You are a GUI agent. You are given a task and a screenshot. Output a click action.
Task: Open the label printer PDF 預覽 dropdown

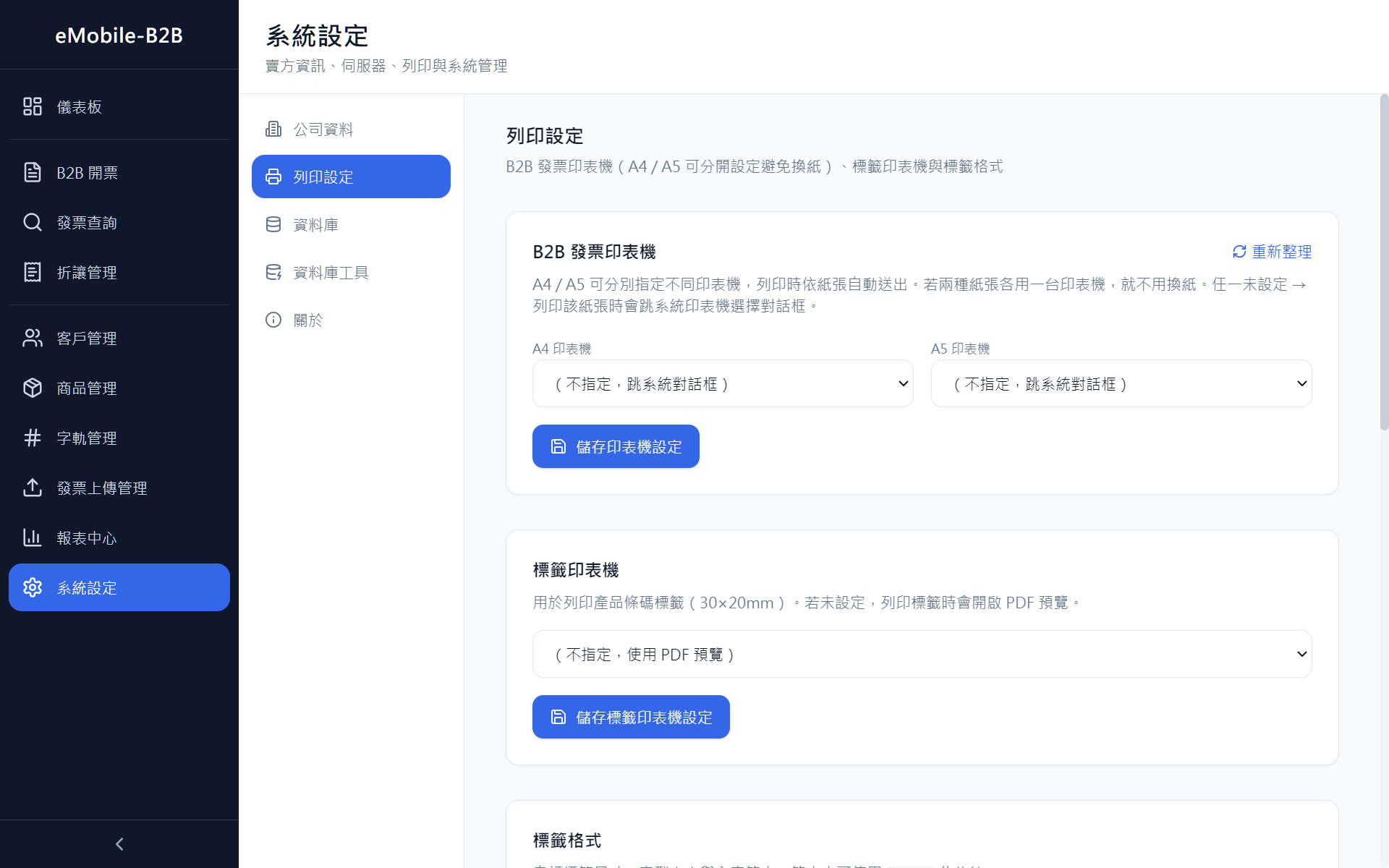922,654
